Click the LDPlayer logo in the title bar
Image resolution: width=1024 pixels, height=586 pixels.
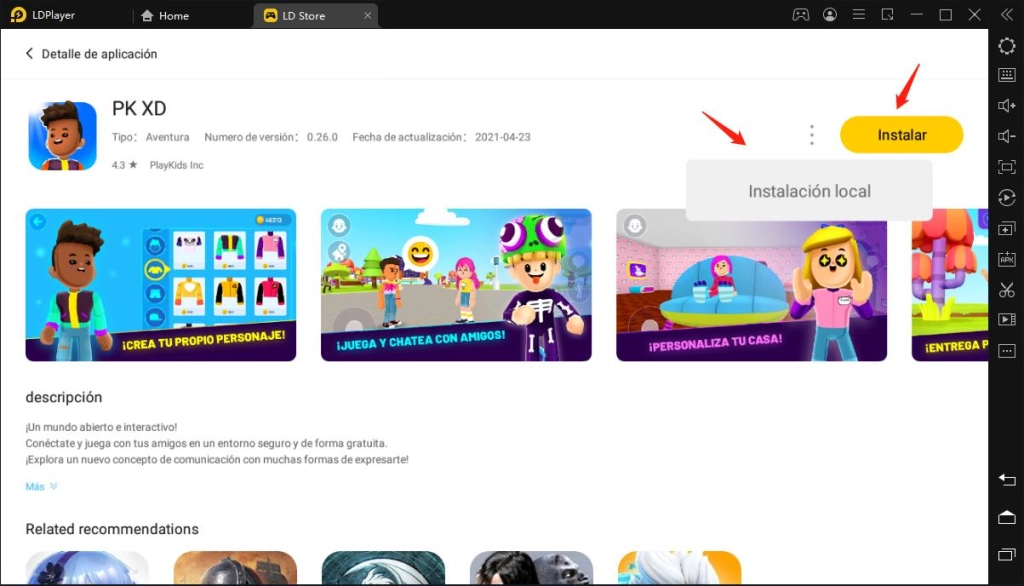18,15
